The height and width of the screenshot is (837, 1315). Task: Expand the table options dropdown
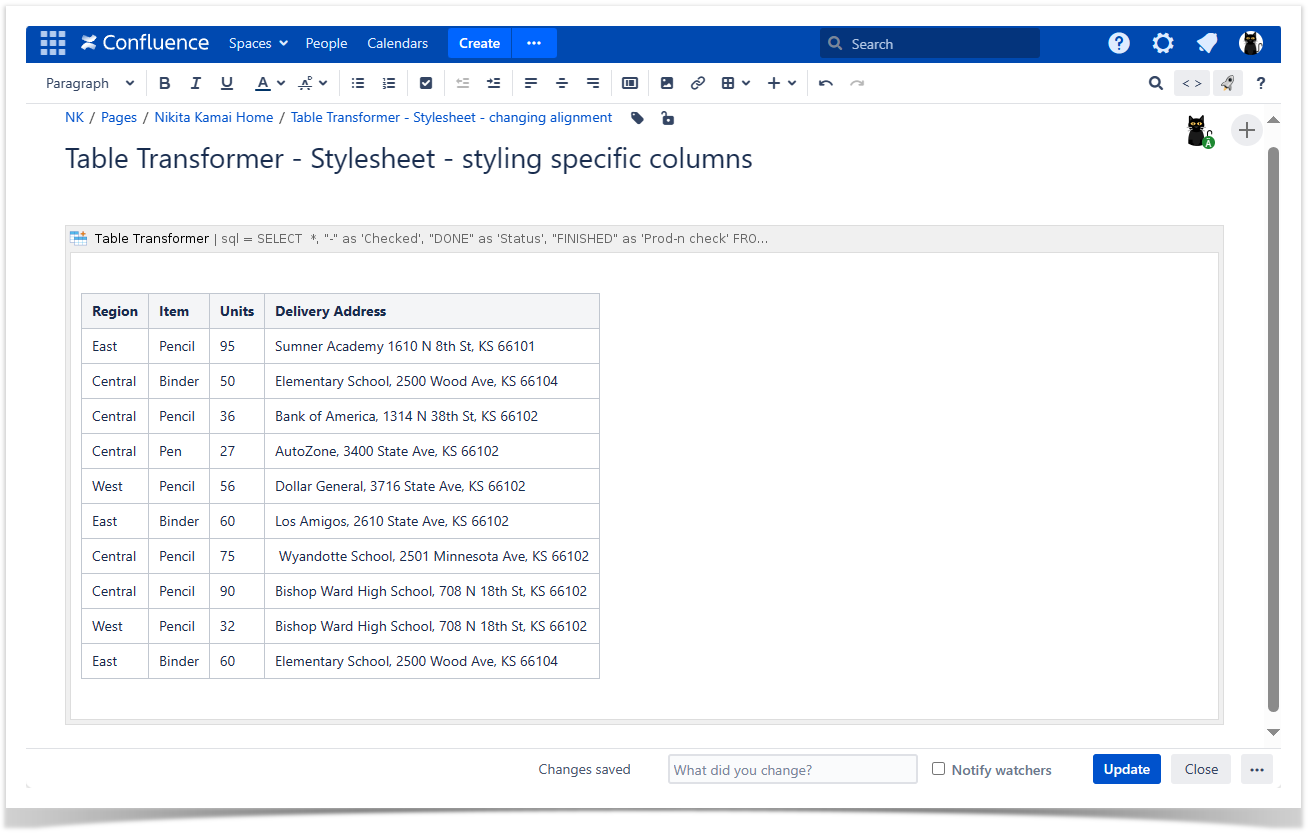[x=736, y=83]
